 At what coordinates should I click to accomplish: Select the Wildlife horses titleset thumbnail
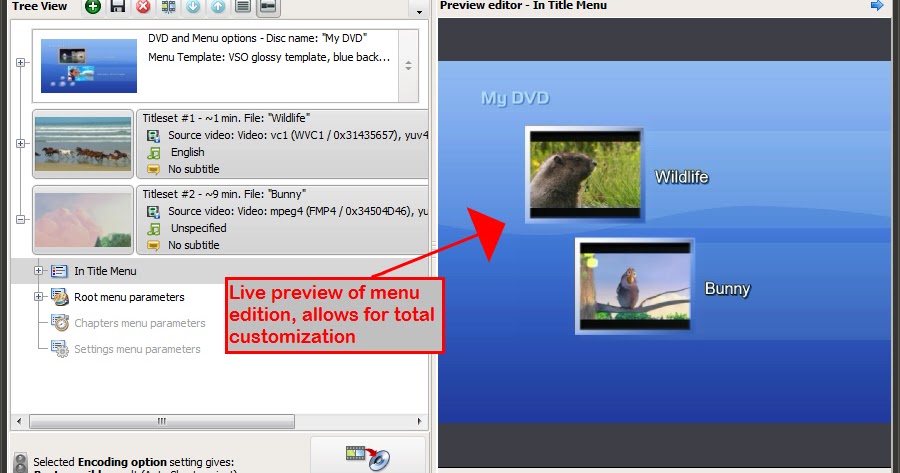[83, 144]
